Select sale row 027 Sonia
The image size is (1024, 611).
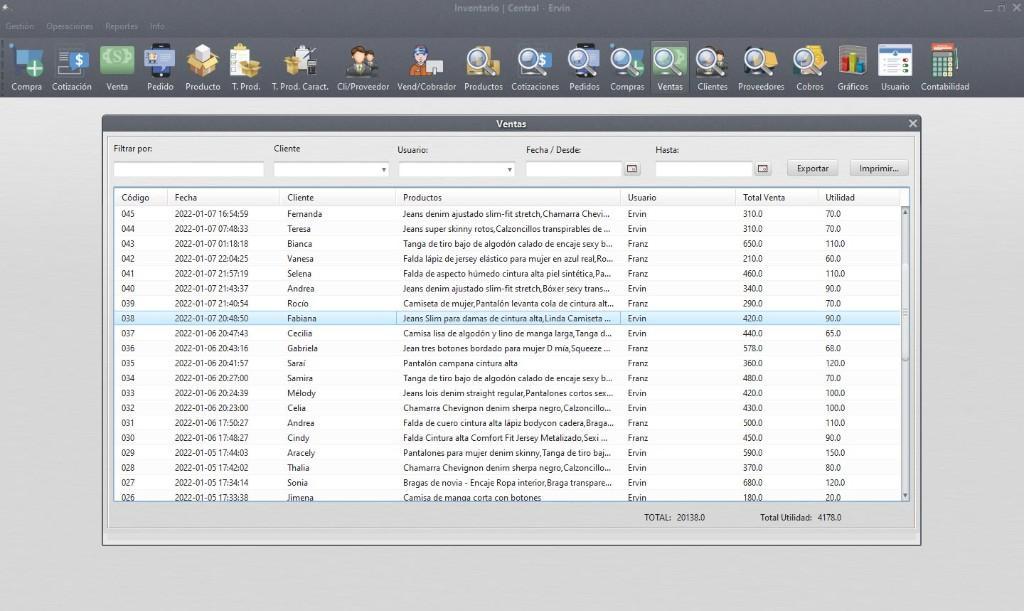click(507, 482)
